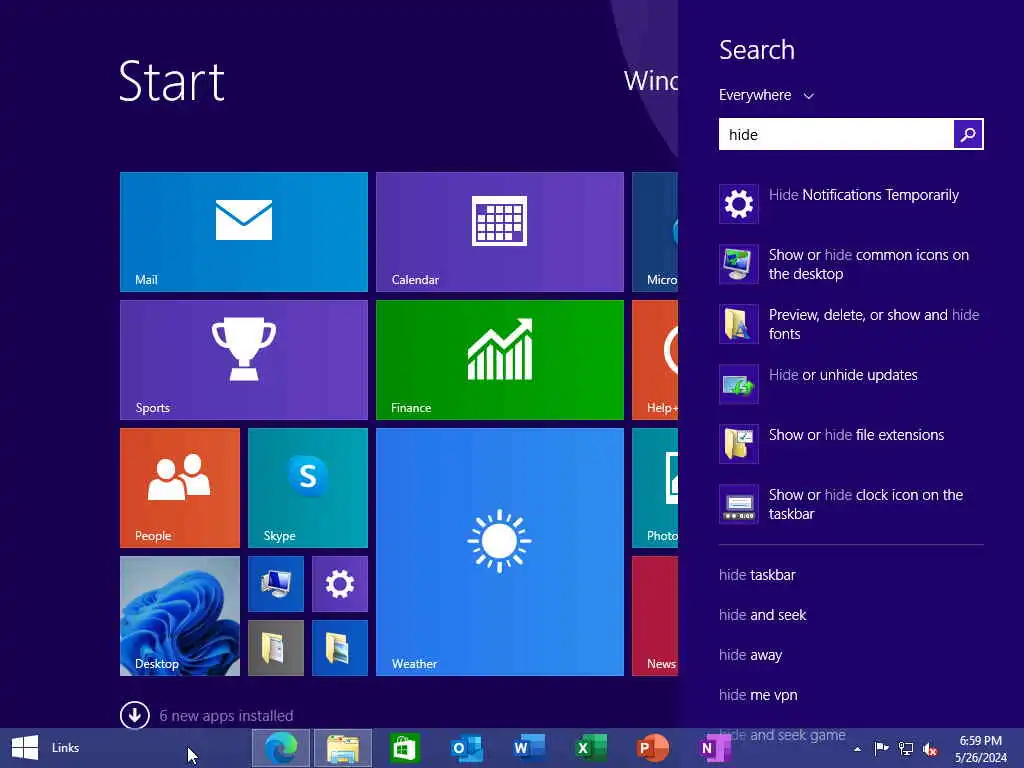1024x768 pixels.
Task: Select 'hide me vpn' search suggestion
Action: click(758, 695)
